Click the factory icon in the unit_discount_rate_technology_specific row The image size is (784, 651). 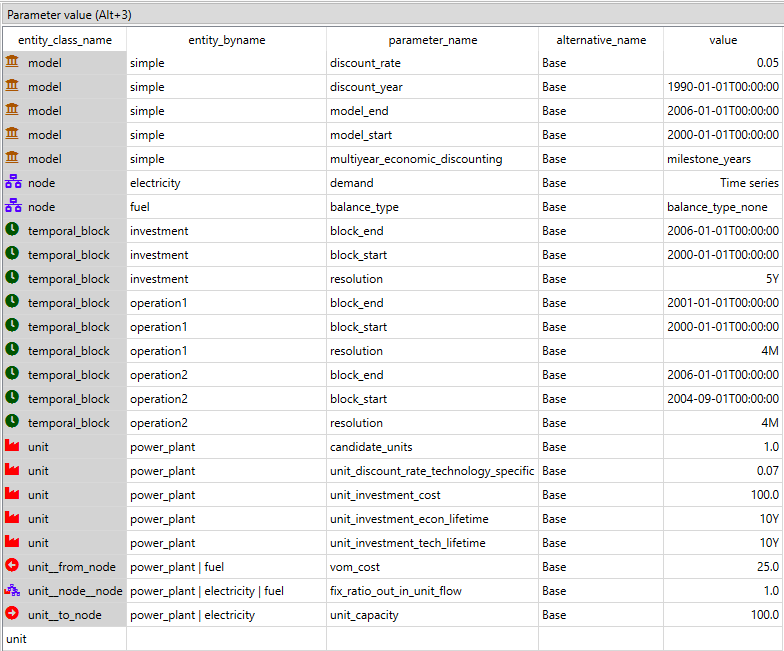point(12,470)
